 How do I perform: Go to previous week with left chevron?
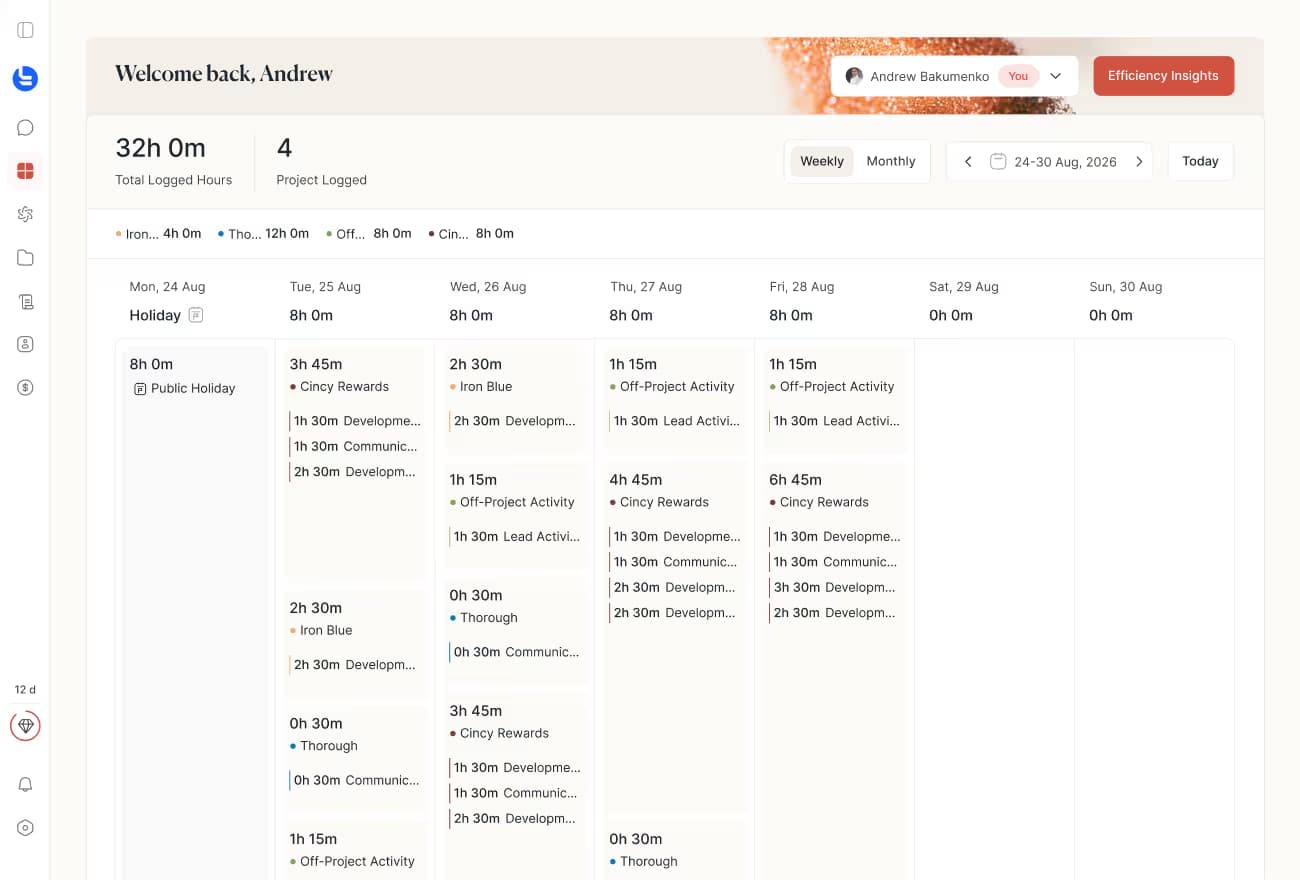(x=968, y=161)
